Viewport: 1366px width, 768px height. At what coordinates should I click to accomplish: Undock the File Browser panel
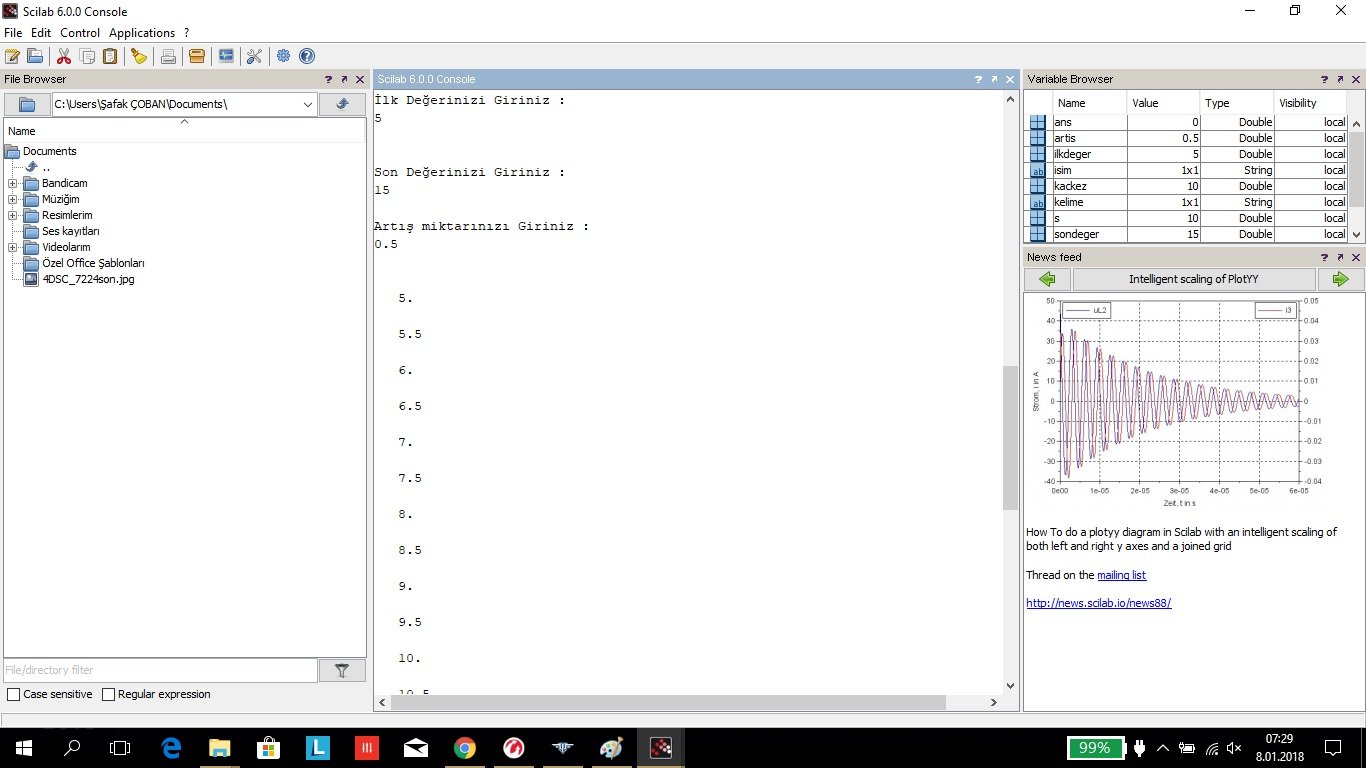(x=344, y=79)
